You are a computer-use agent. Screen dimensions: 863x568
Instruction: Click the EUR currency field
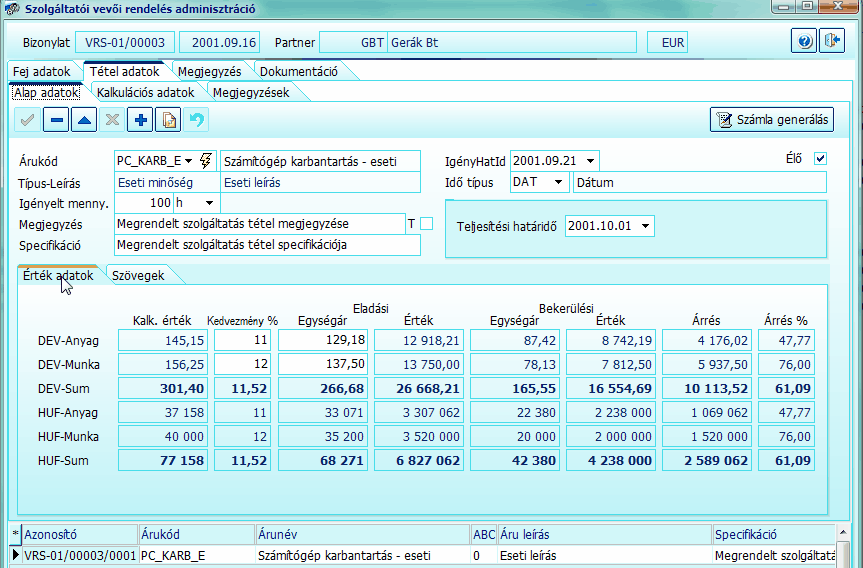tap(667, 42)
